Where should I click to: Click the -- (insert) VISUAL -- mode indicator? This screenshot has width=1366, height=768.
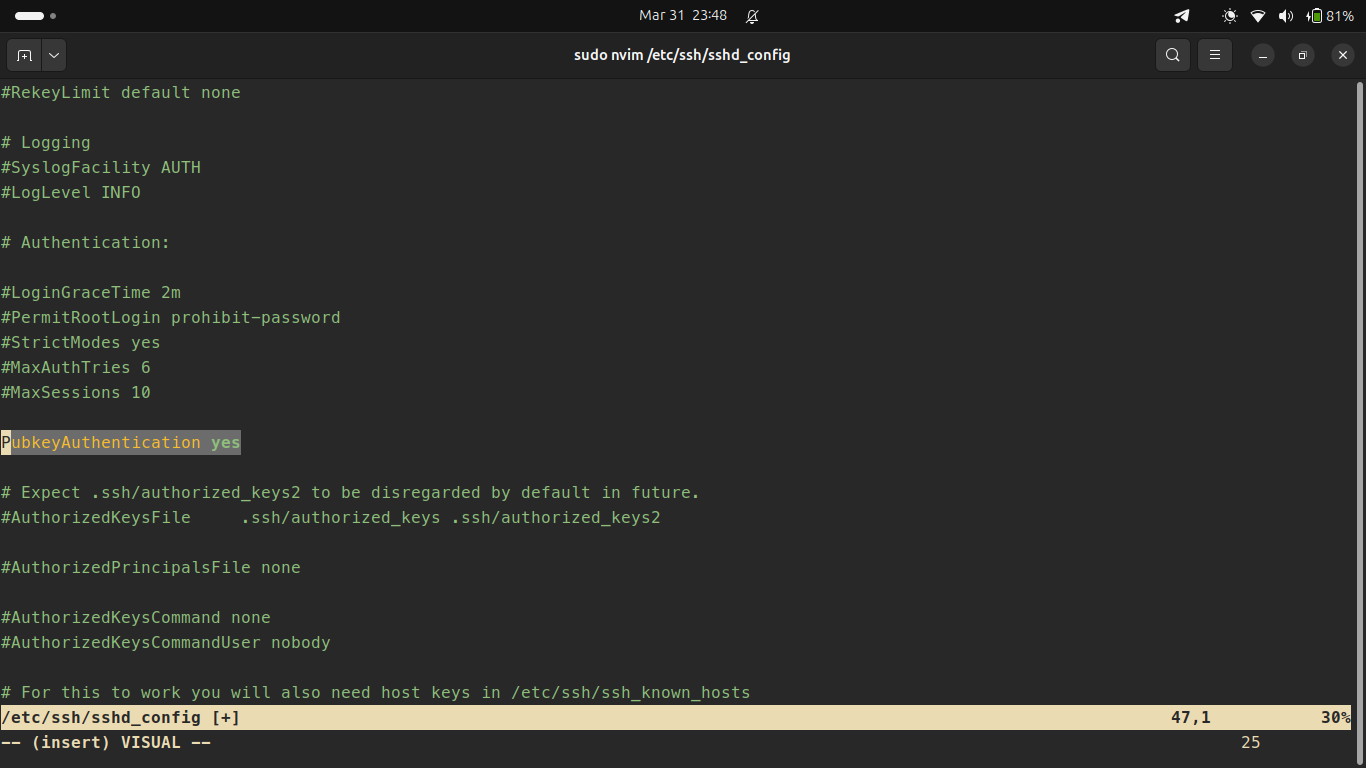pyautogui.click(x=106, y=742)
